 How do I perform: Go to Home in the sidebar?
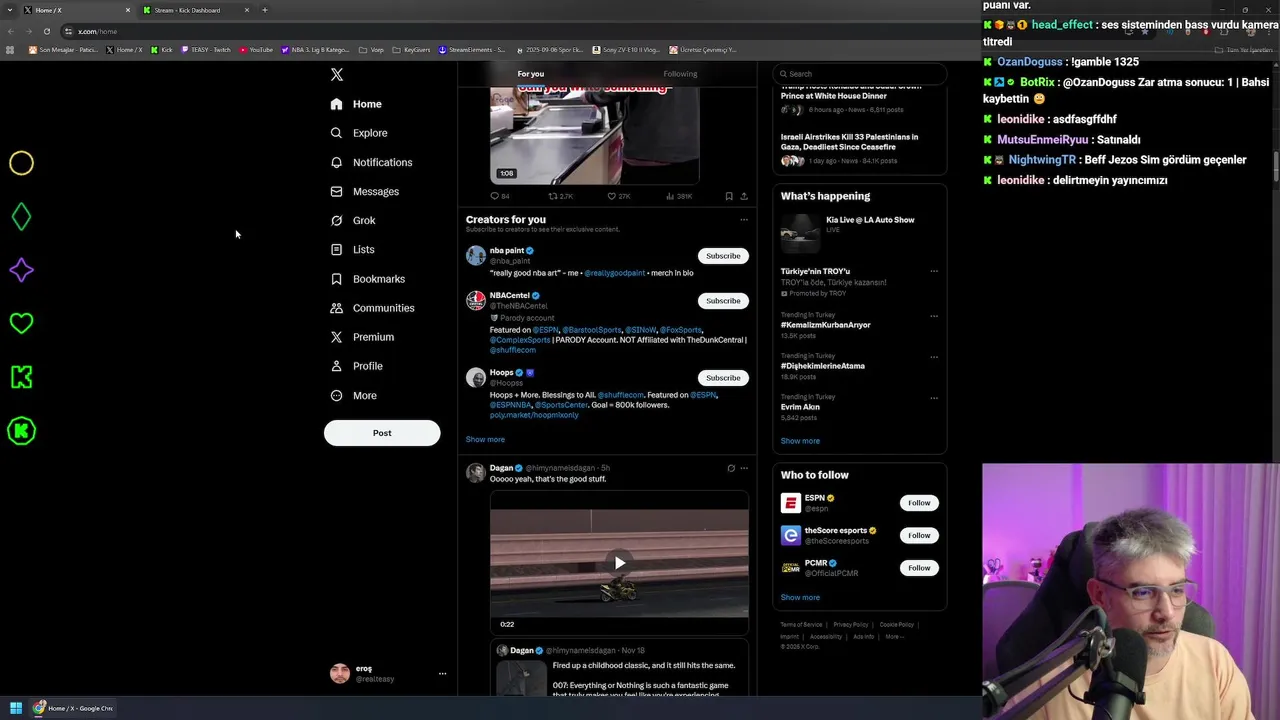point(356,104)
